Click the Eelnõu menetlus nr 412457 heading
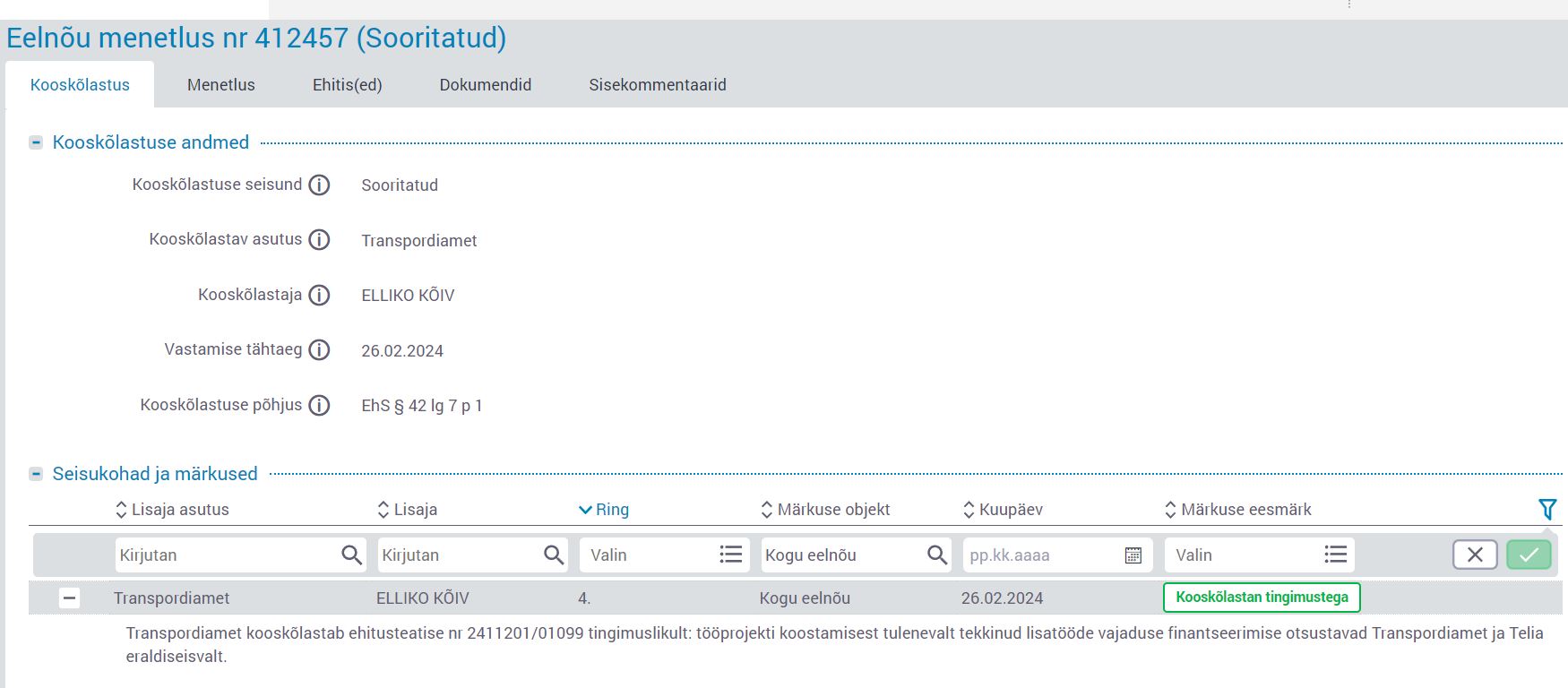 [256, 39]
